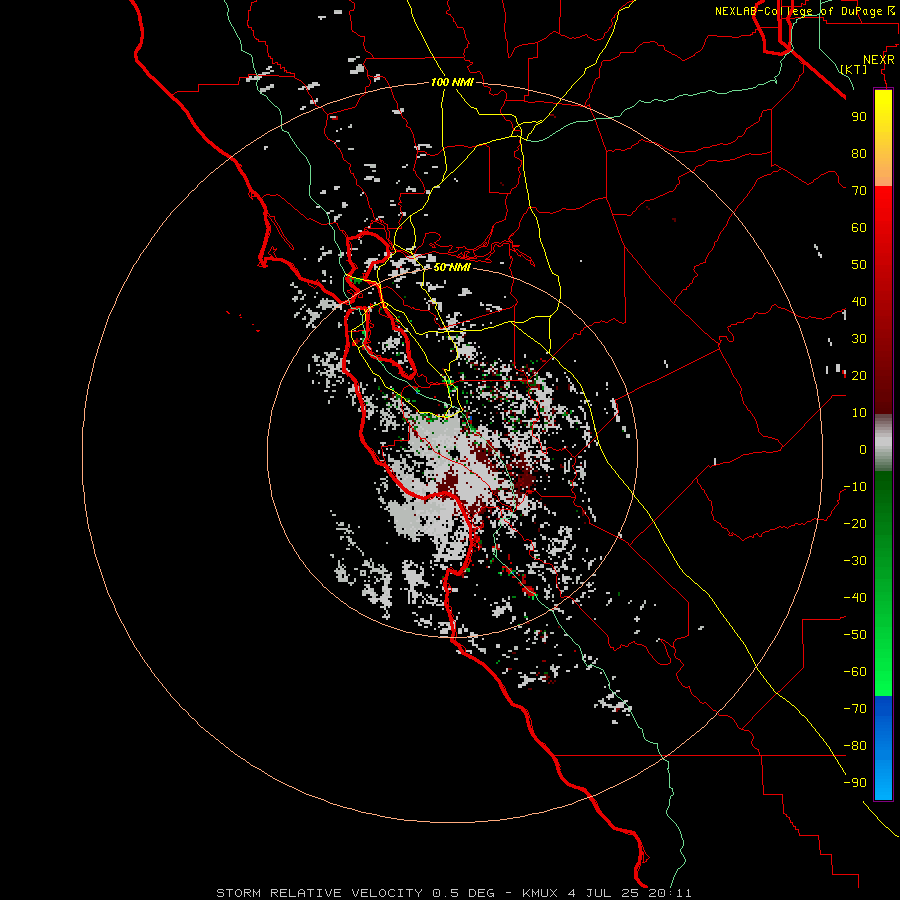
Task: Click the -60 value on velocity scale
Action: click(x=855, y=672)
